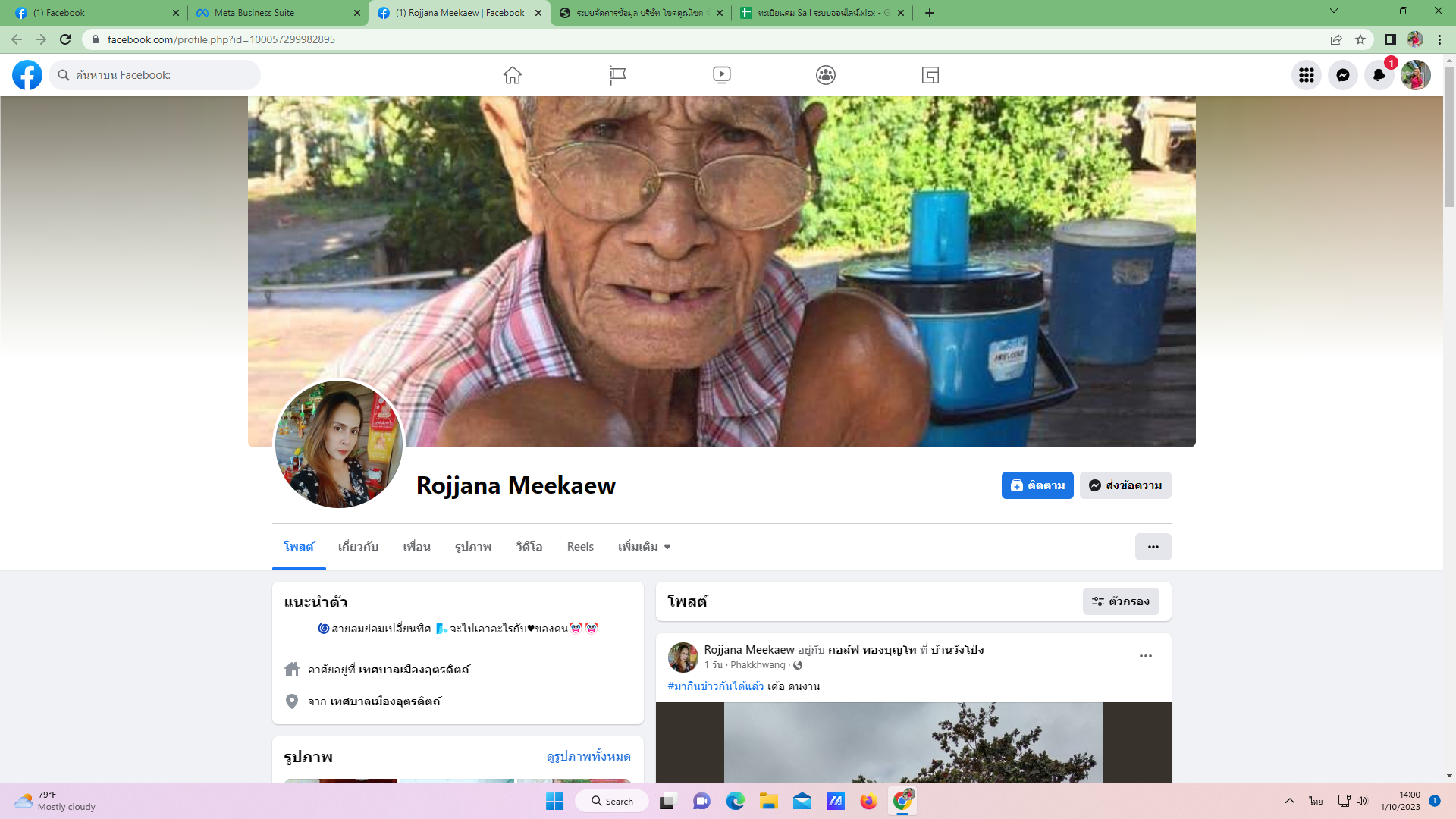1456x819 pixels.
Task: Open the post's three-dots options menu
Action: pos(1145,656)
